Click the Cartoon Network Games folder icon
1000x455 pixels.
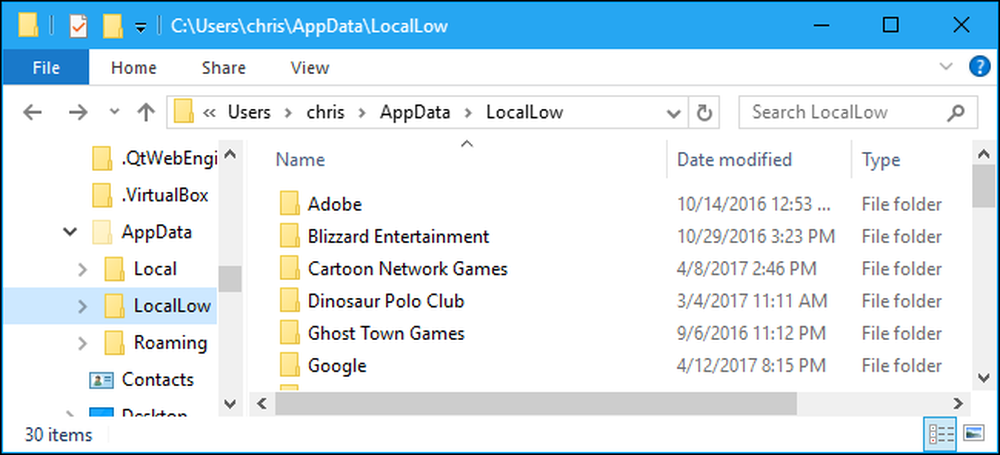tap(289, 269)
